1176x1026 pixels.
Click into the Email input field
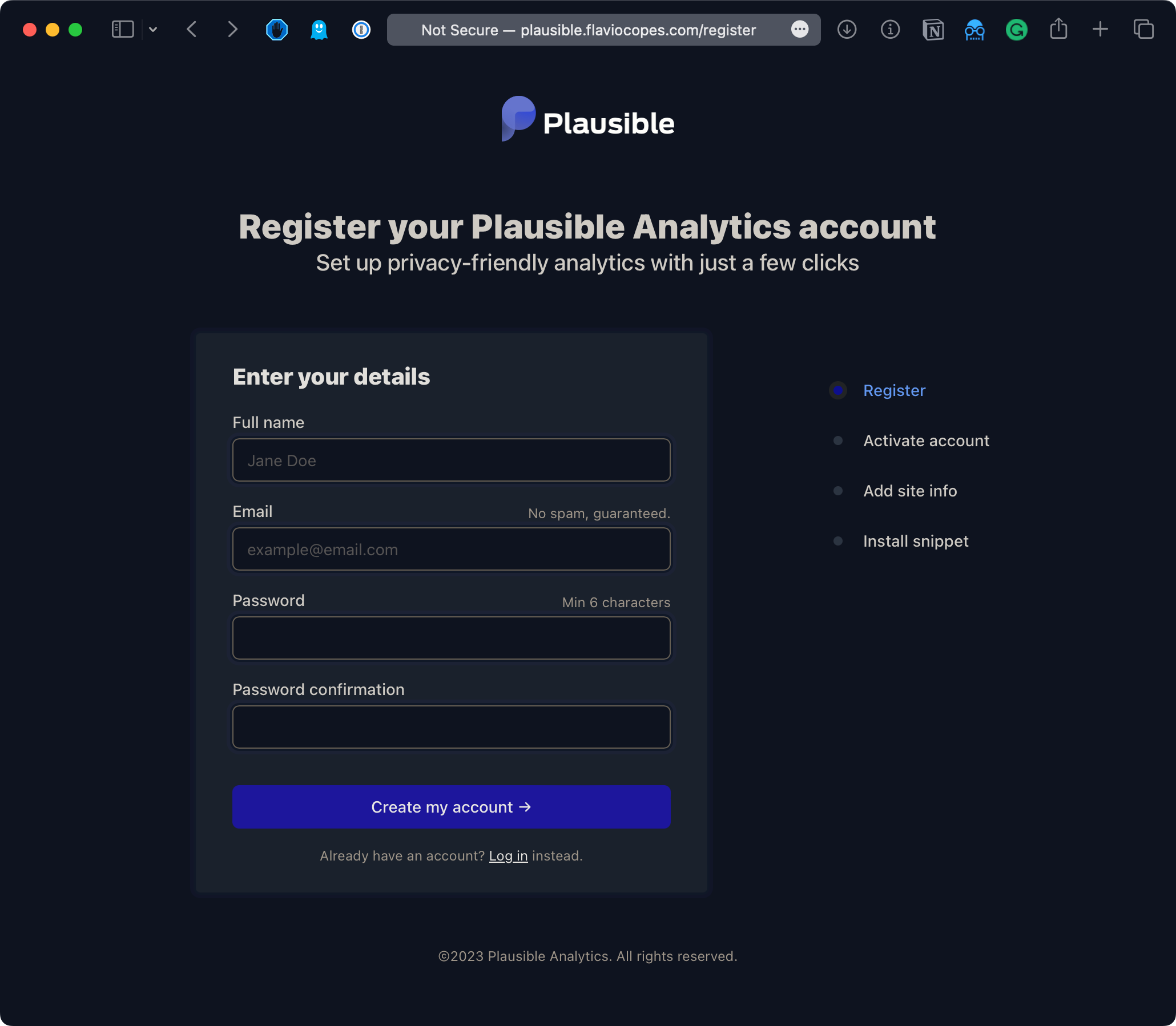(452, 549)
